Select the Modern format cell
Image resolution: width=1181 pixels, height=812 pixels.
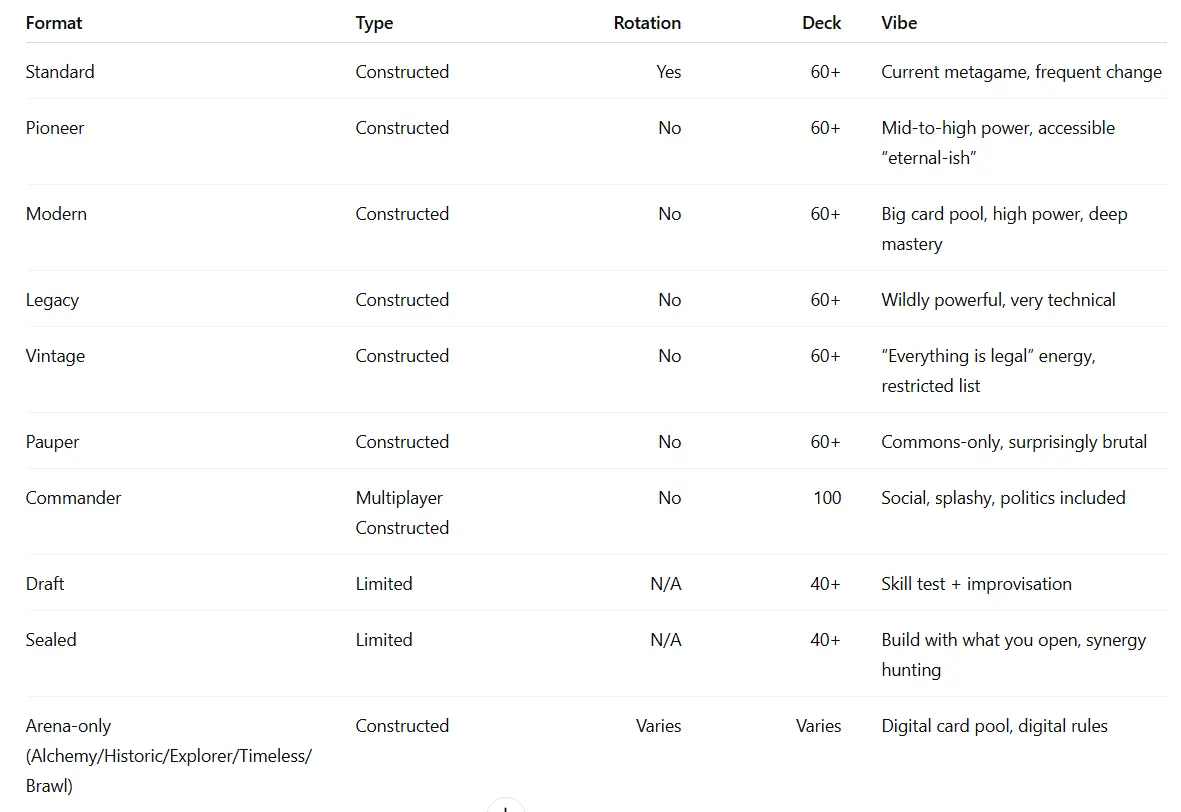[56, 214]
